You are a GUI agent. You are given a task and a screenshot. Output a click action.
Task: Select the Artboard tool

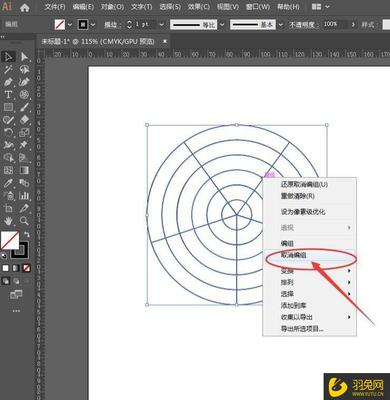point(8,209)
